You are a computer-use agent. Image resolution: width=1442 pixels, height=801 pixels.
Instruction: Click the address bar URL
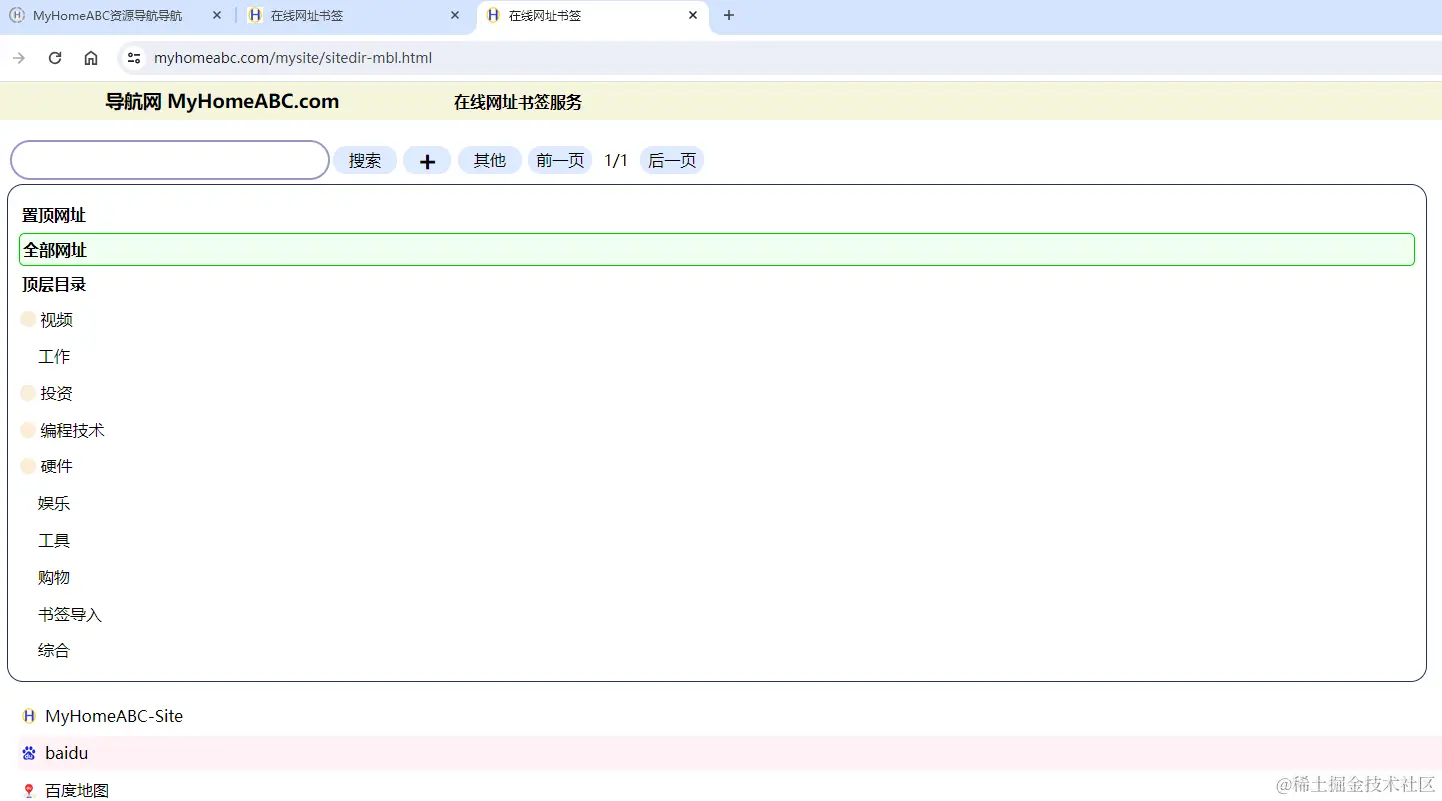pos(293,58)
